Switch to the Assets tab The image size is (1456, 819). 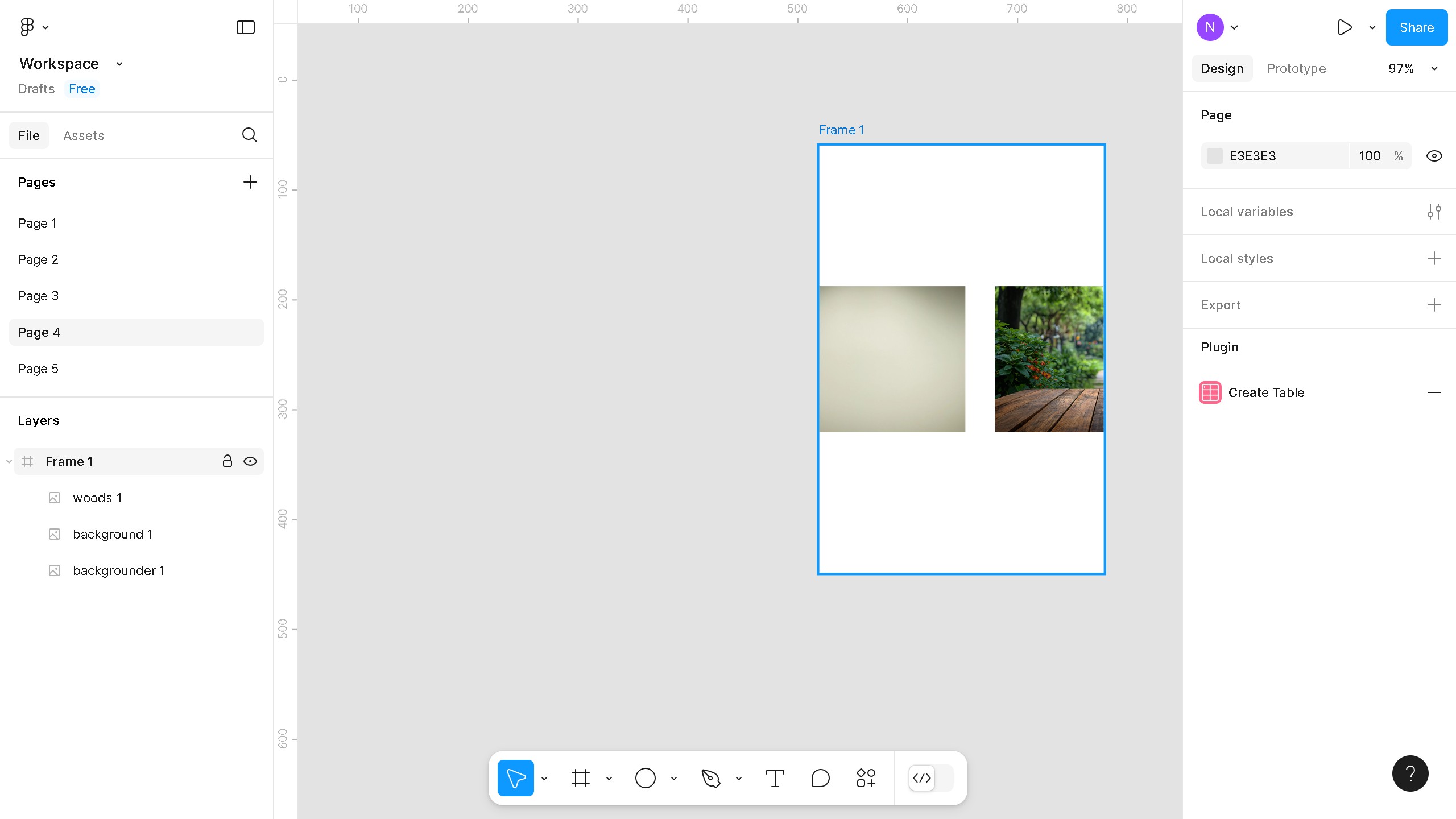84,135
